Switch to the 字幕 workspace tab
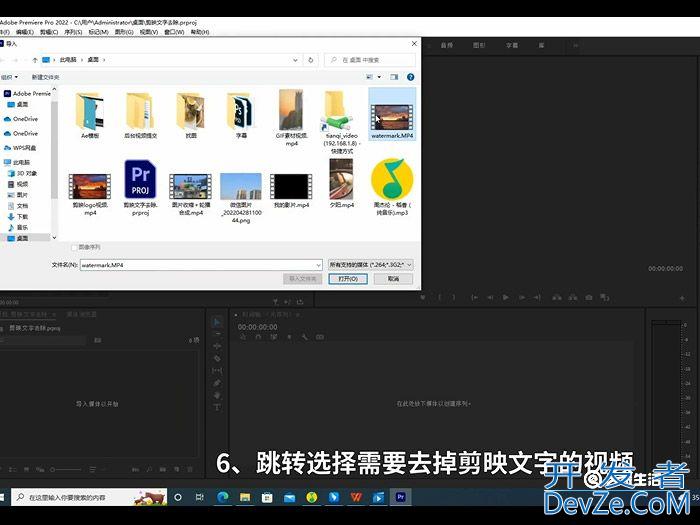The height and width of the screenshot is (525, 700). (x=512, y=46)
